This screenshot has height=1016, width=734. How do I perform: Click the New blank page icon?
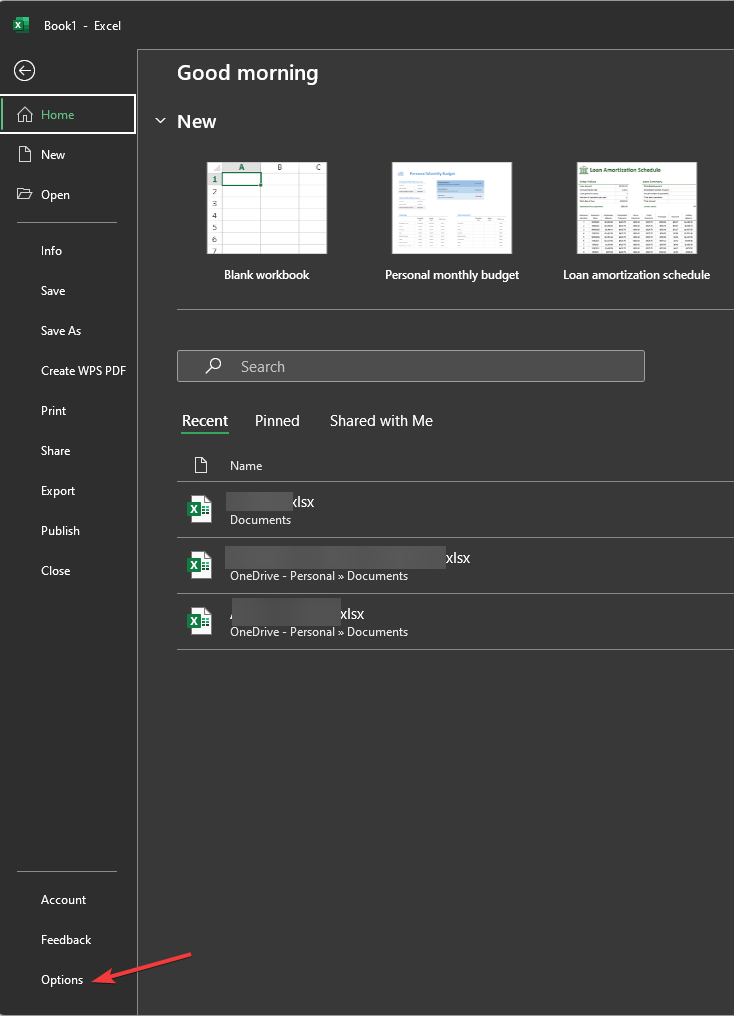coord(25,154)
